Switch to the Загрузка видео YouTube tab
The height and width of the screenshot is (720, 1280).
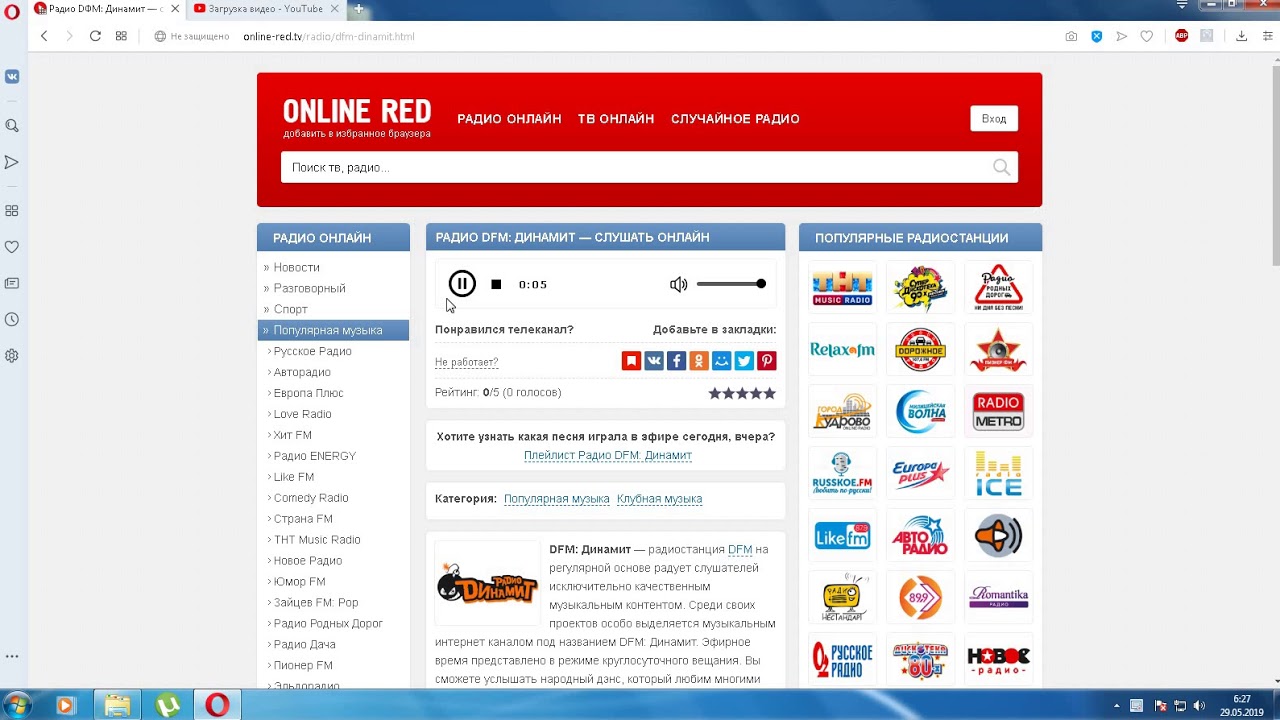[x=267, y=9]
